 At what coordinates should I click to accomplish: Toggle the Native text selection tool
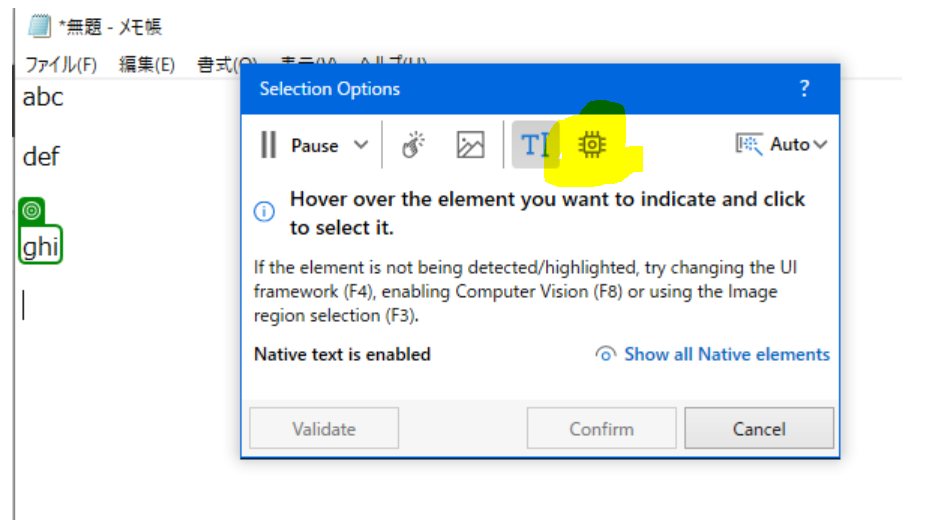(535, 145)
